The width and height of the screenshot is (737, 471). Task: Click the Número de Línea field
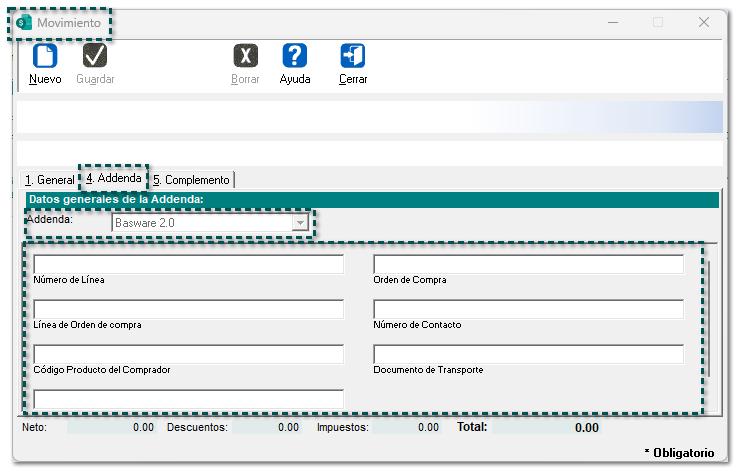point(188,264)
